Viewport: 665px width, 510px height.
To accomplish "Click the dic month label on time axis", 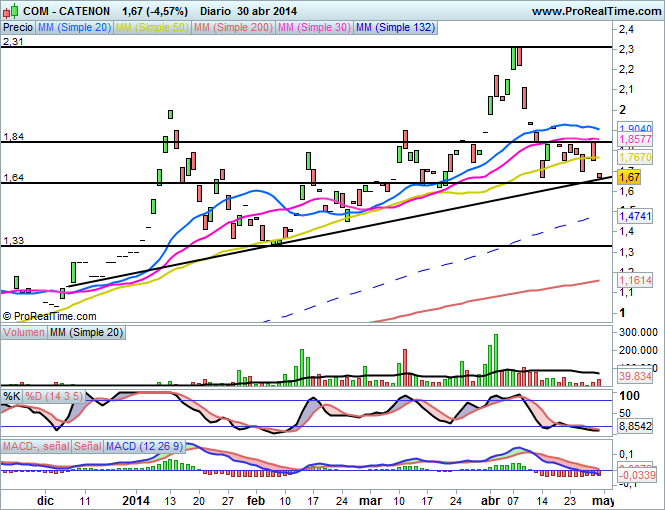I will (45, 501).
